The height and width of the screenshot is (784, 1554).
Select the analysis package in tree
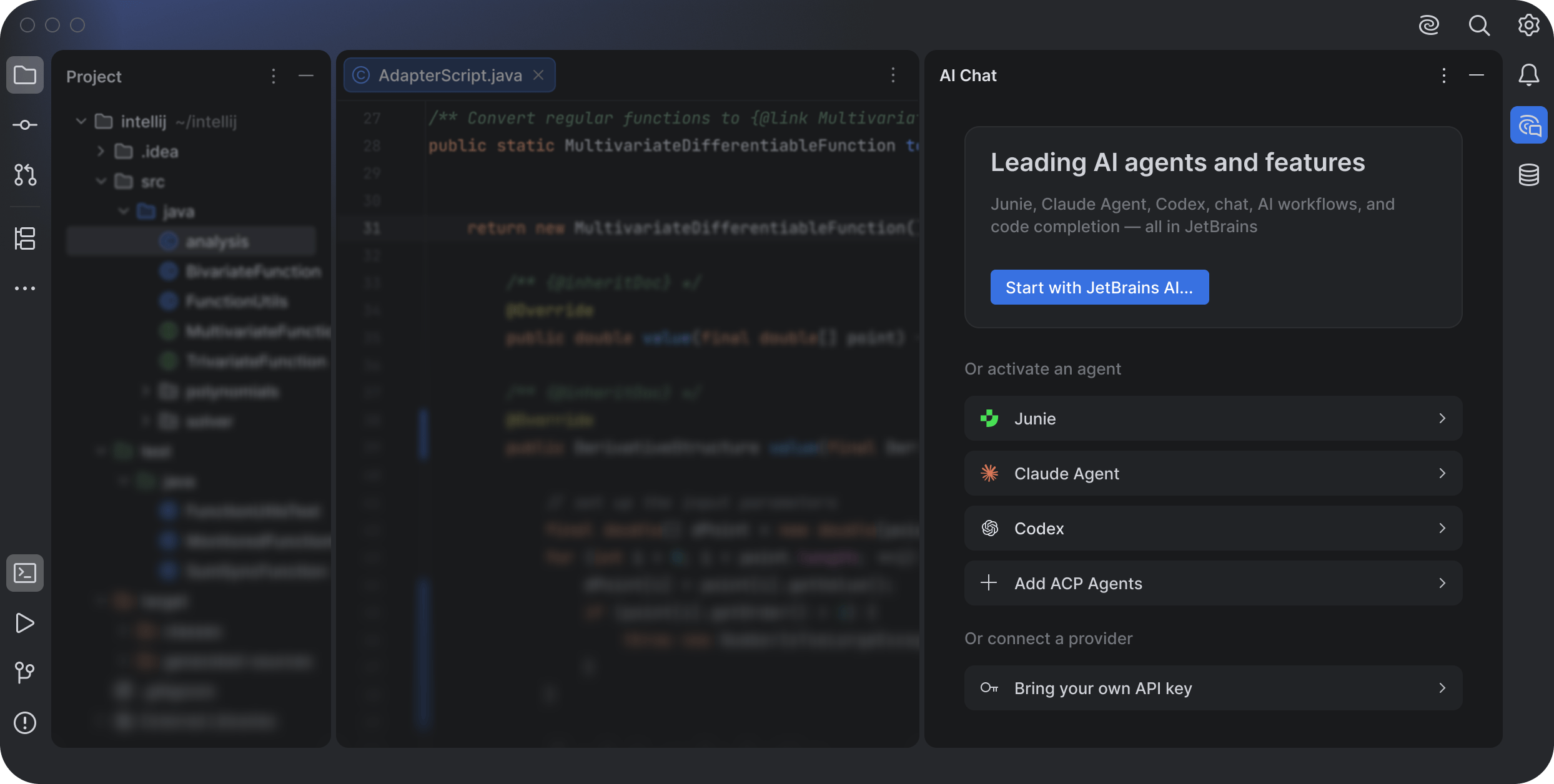tap(191, 241)
